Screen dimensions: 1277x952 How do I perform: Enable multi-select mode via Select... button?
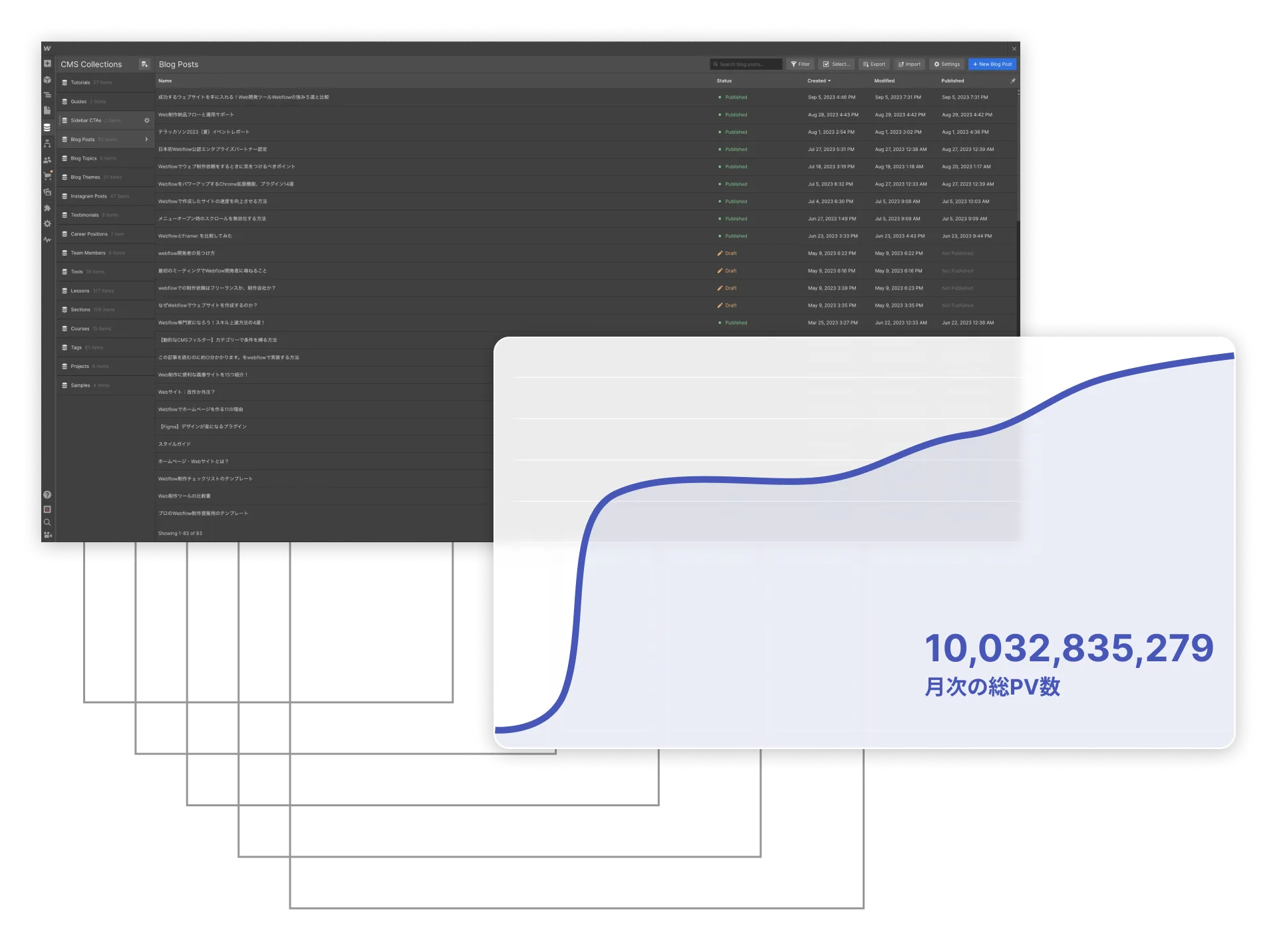point(835,64)
